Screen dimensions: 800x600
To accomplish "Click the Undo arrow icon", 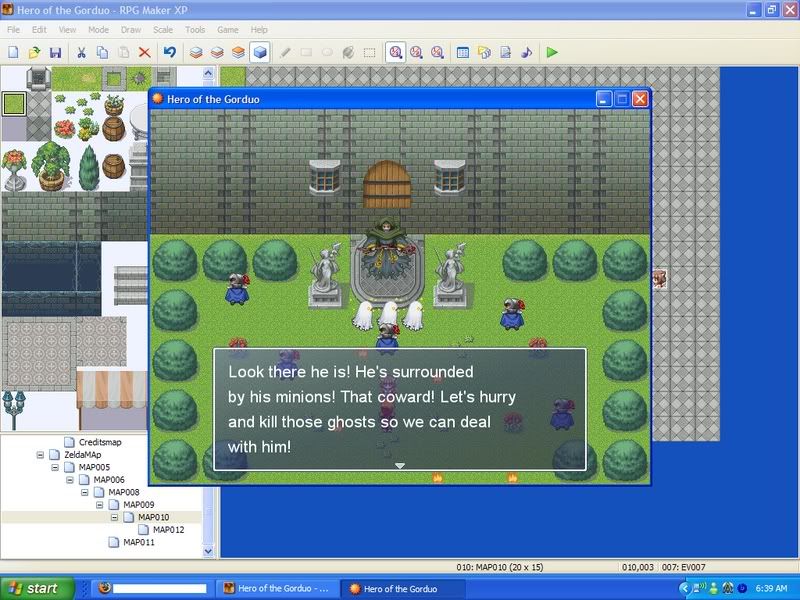I will click(170, 52).
